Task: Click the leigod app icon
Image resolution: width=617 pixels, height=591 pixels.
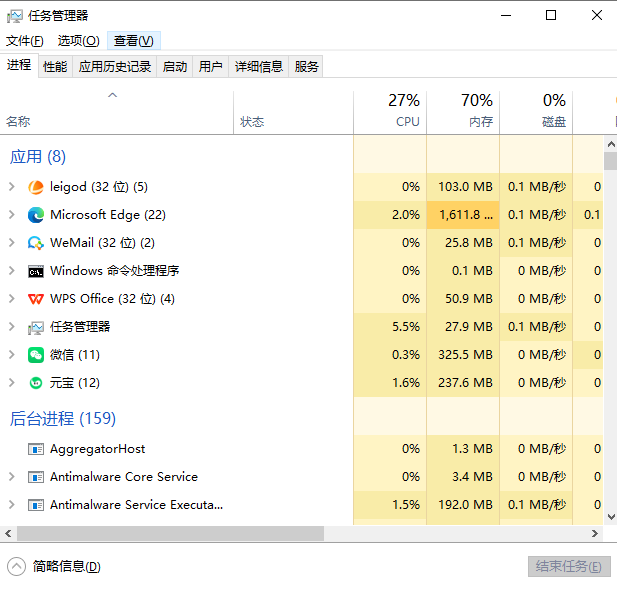Action: click(36, 187)
